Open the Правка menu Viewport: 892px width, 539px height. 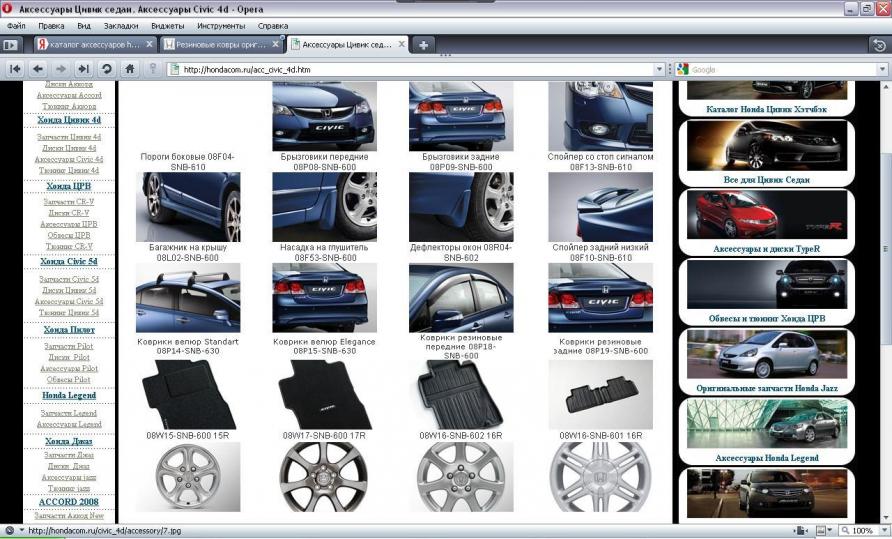click(x=51, y=26)
